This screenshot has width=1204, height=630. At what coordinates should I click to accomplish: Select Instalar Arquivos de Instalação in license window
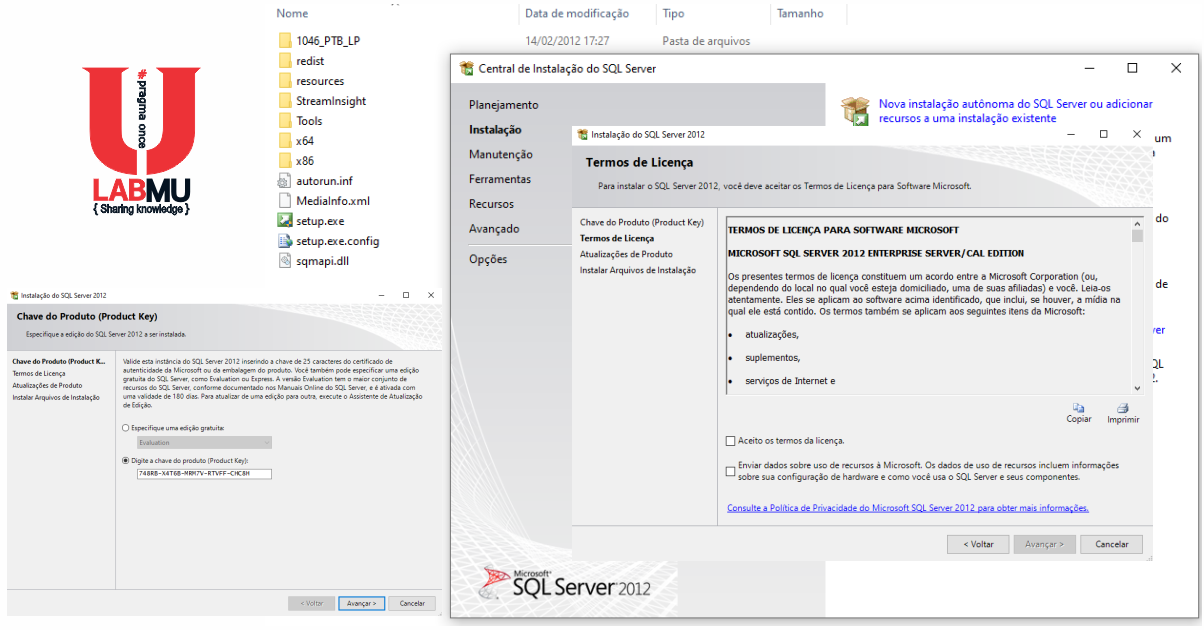point(638,270)
